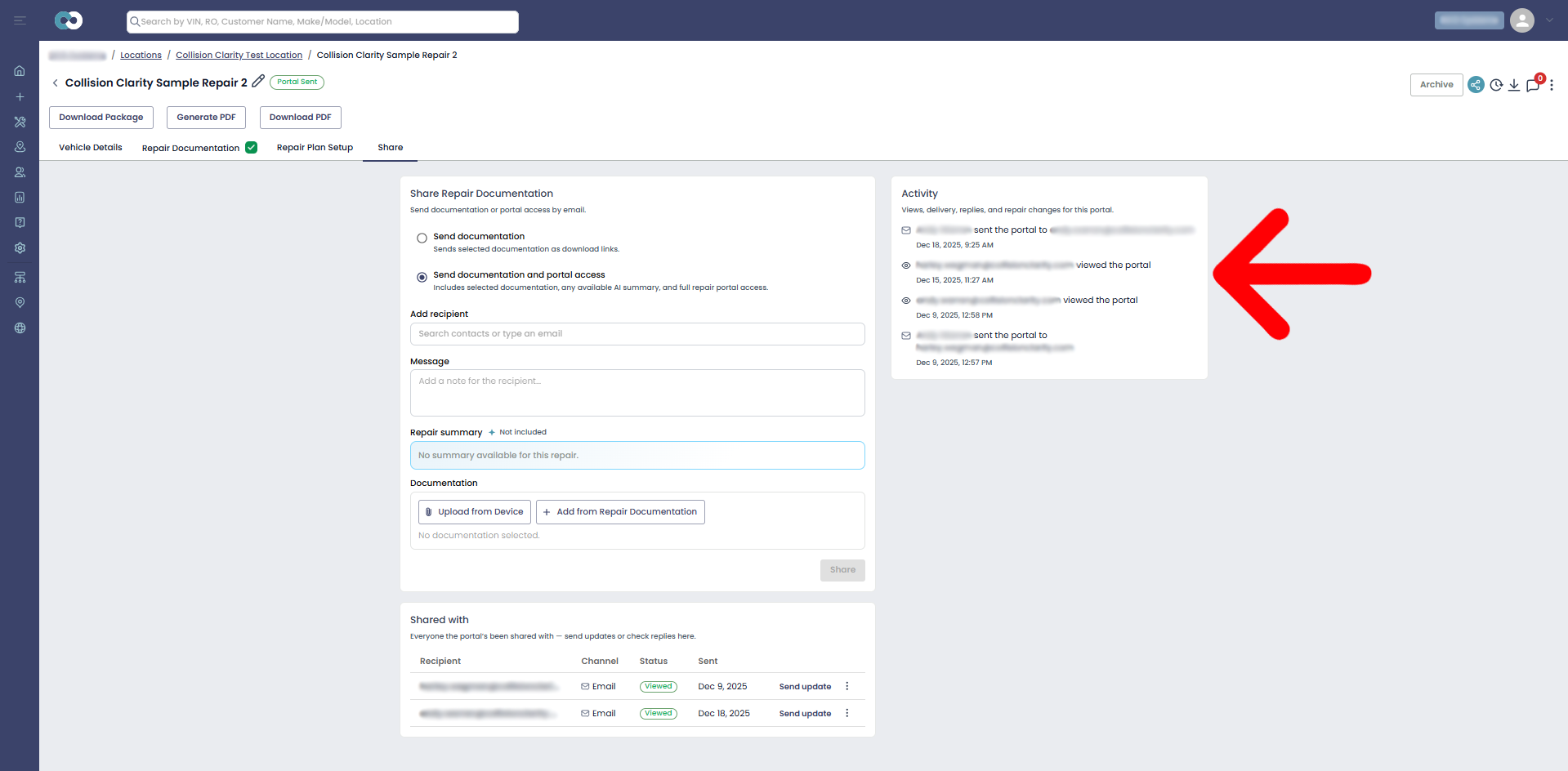Open row options for Dec 9 recipient
The image size is (1568, 771).
(x=847, y=686)
